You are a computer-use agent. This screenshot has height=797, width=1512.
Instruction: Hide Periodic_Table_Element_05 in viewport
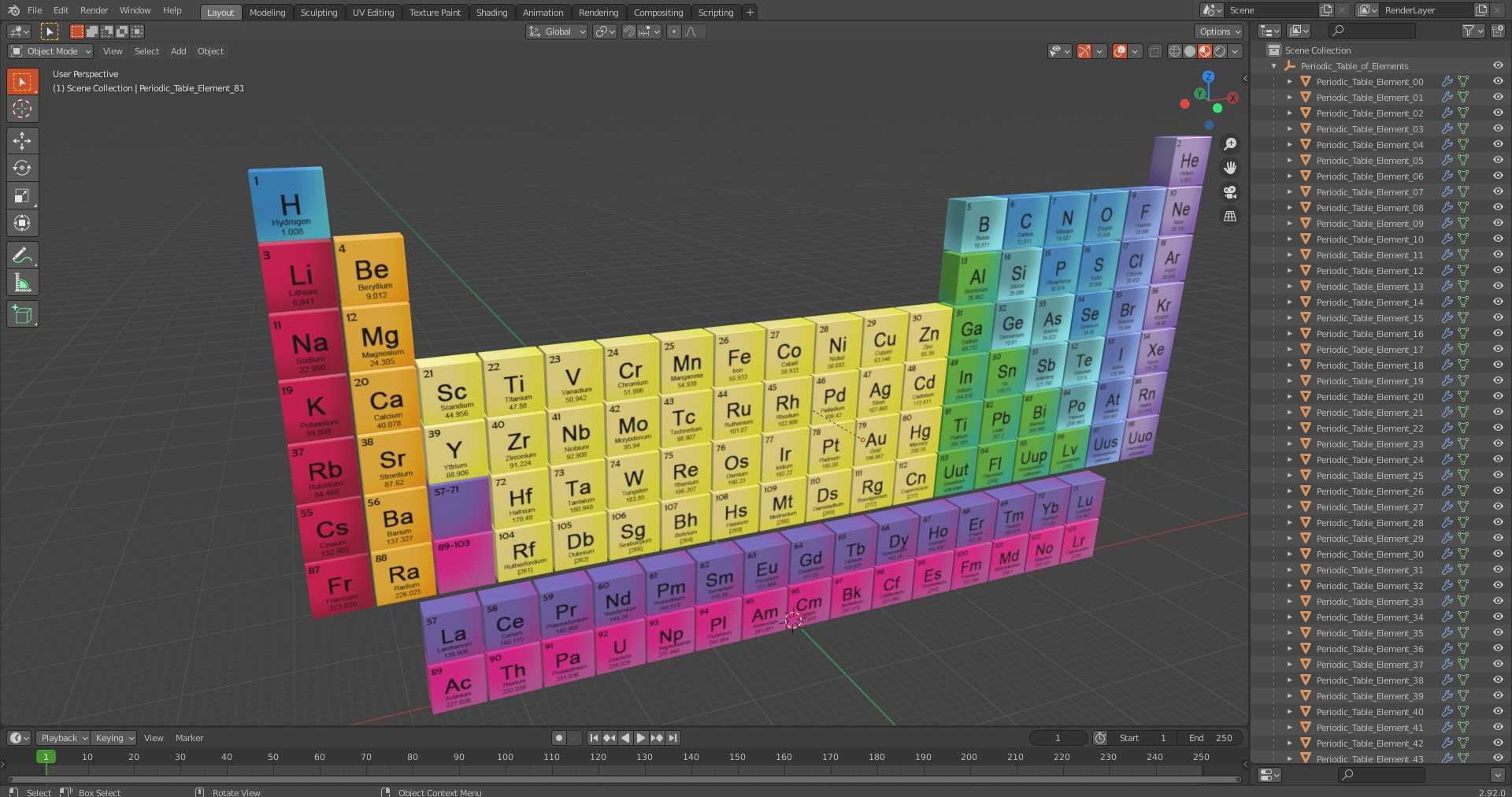(x=1498, y=160)
